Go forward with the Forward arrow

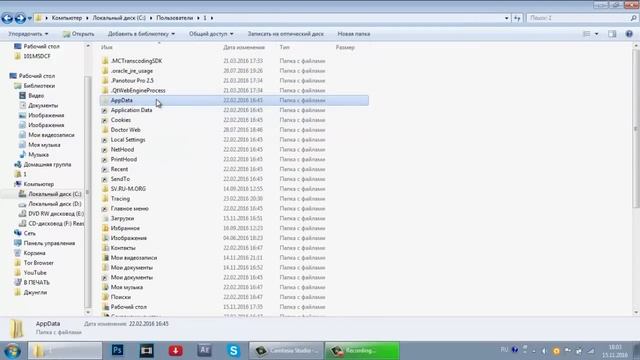(20, 18)
